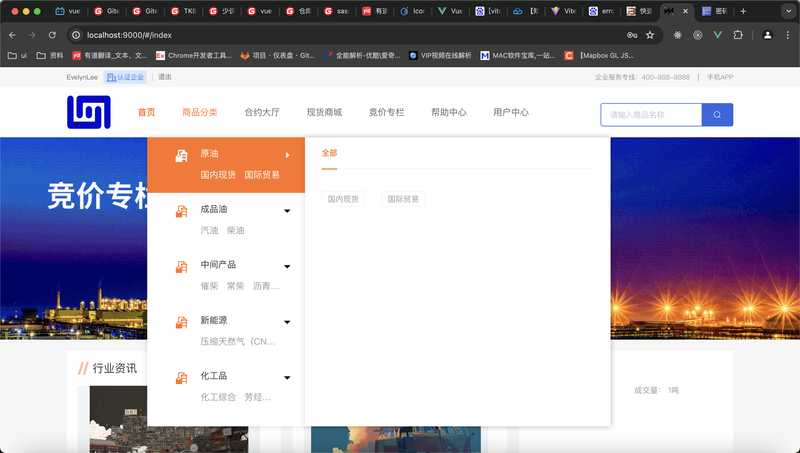Click the blue search magnifier button
This screenshot has height=453, width=800.
(x=717, y=115)
